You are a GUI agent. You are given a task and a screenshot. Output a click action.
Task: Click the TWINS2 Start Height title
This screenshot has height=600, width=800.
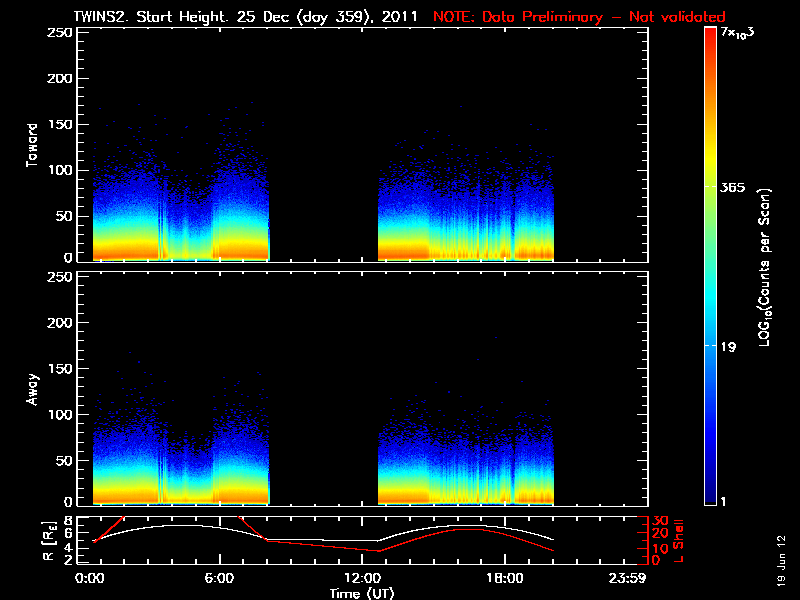coord(248,17)
